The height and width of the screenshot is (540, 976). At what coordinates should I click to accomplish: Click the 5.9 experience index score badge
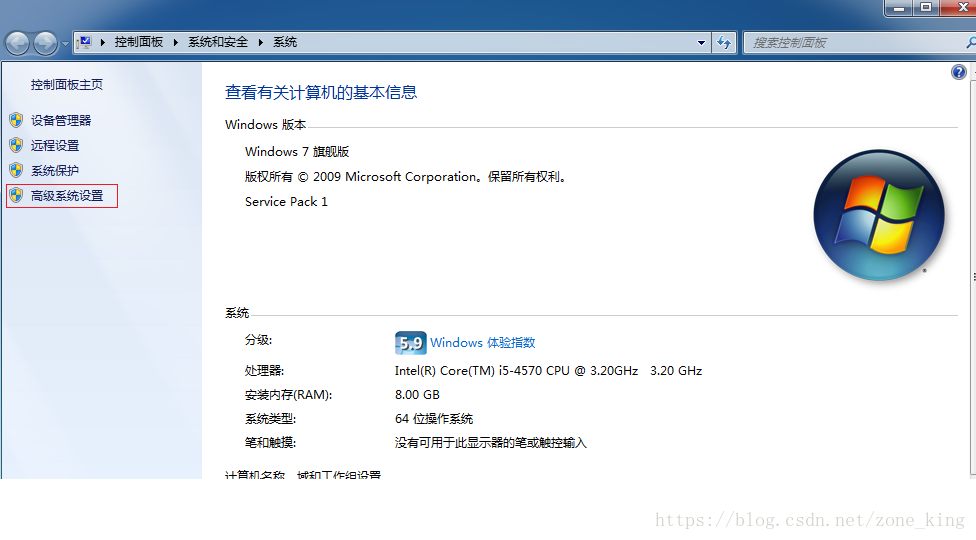tap(410, 343)
